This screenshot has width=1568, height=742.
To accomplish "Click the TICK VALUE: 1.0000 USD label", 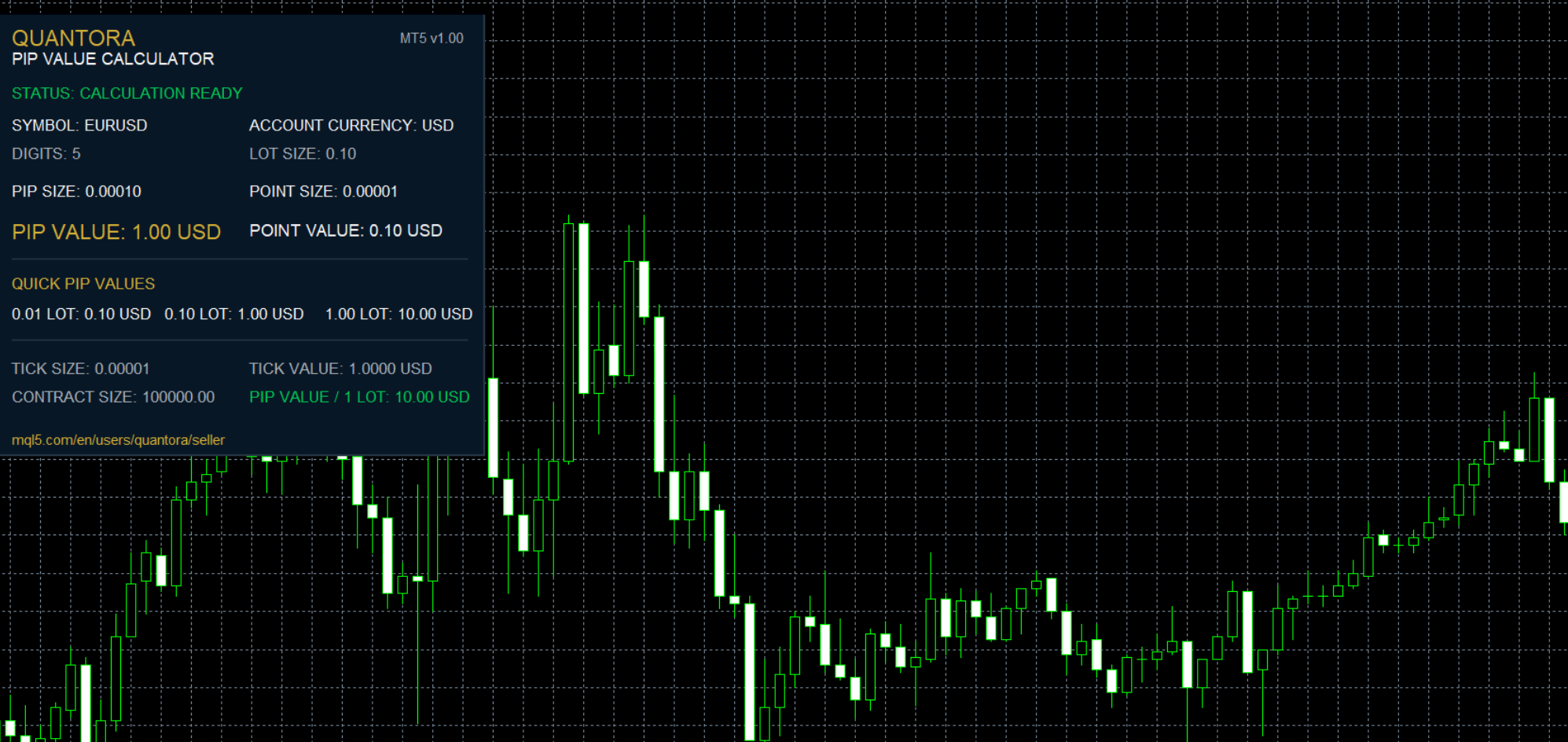I will pyautogui.click(x=340, y=369).
